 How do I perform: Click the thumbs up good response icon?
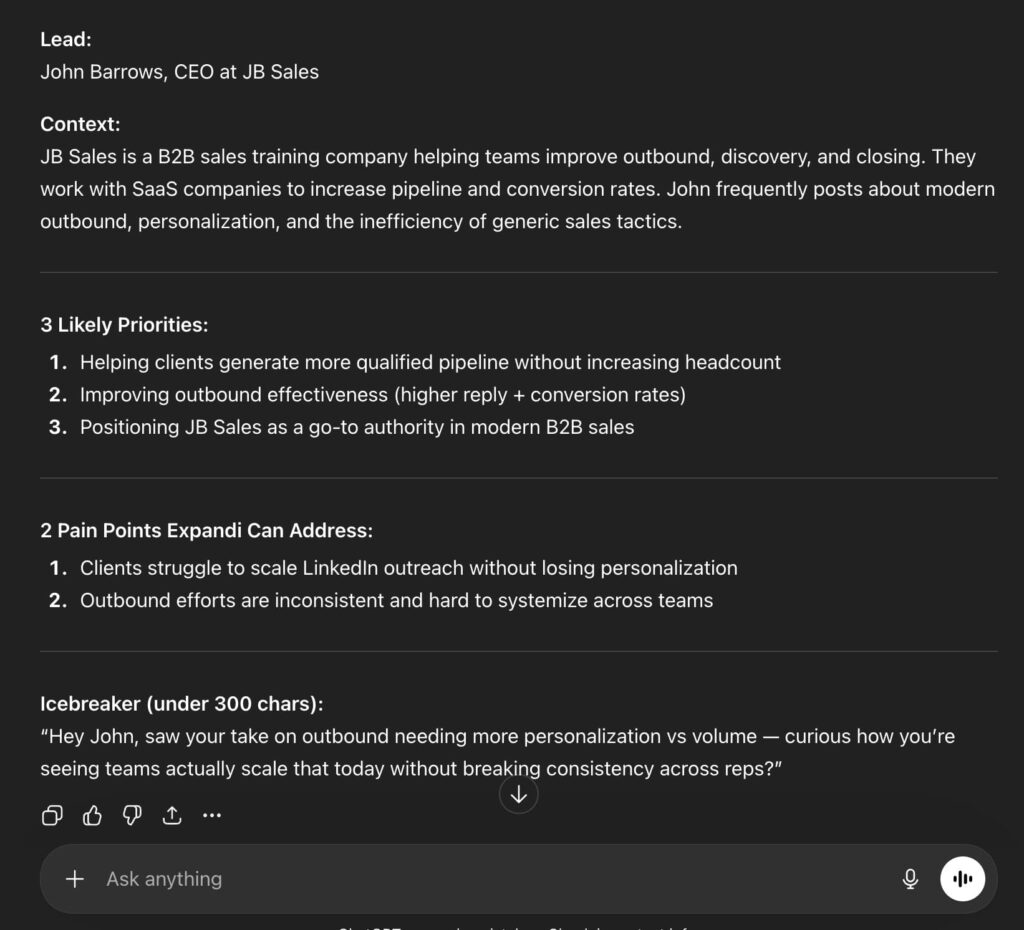click(92, 816)
